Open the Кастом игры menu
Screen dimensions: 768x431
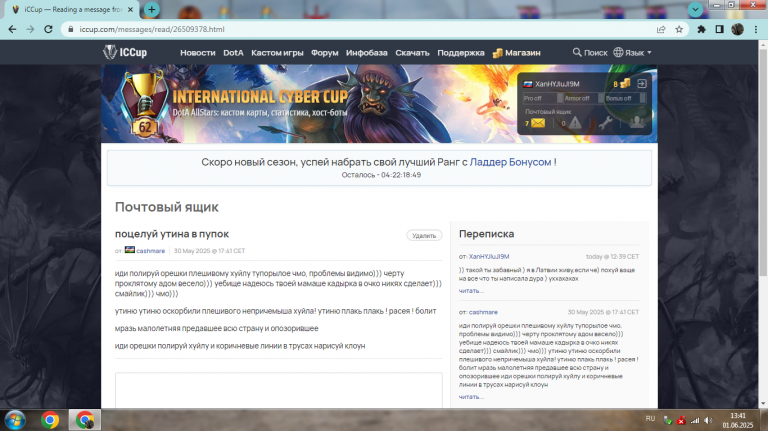pyautogui.click(x=277, y=52)
